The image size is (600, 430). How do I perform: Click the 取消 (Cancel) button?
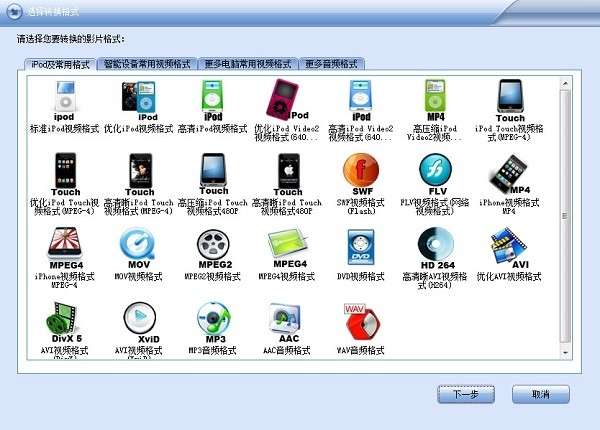coord(541,394)
